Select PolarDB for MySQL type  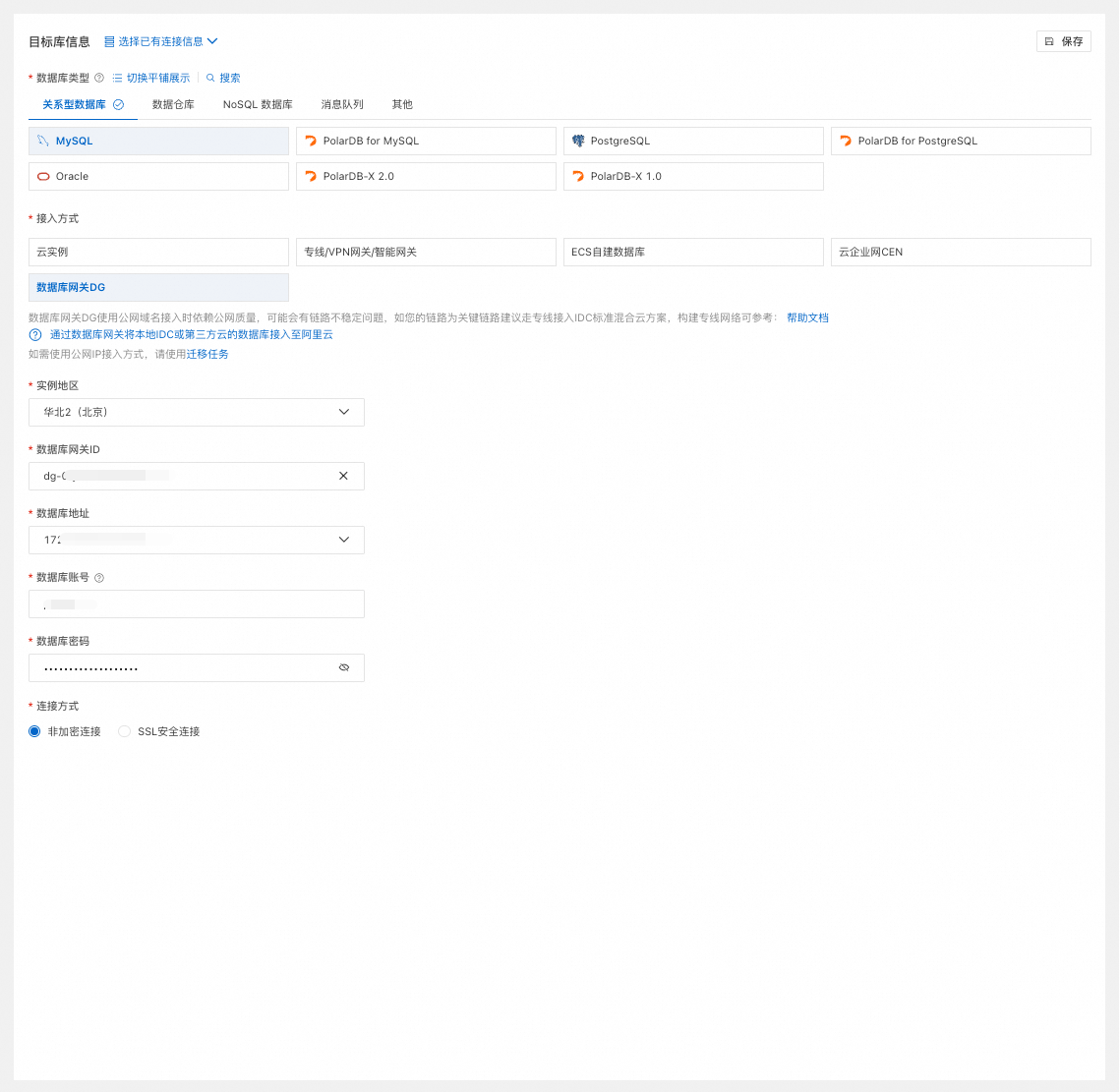click(426, 141)
